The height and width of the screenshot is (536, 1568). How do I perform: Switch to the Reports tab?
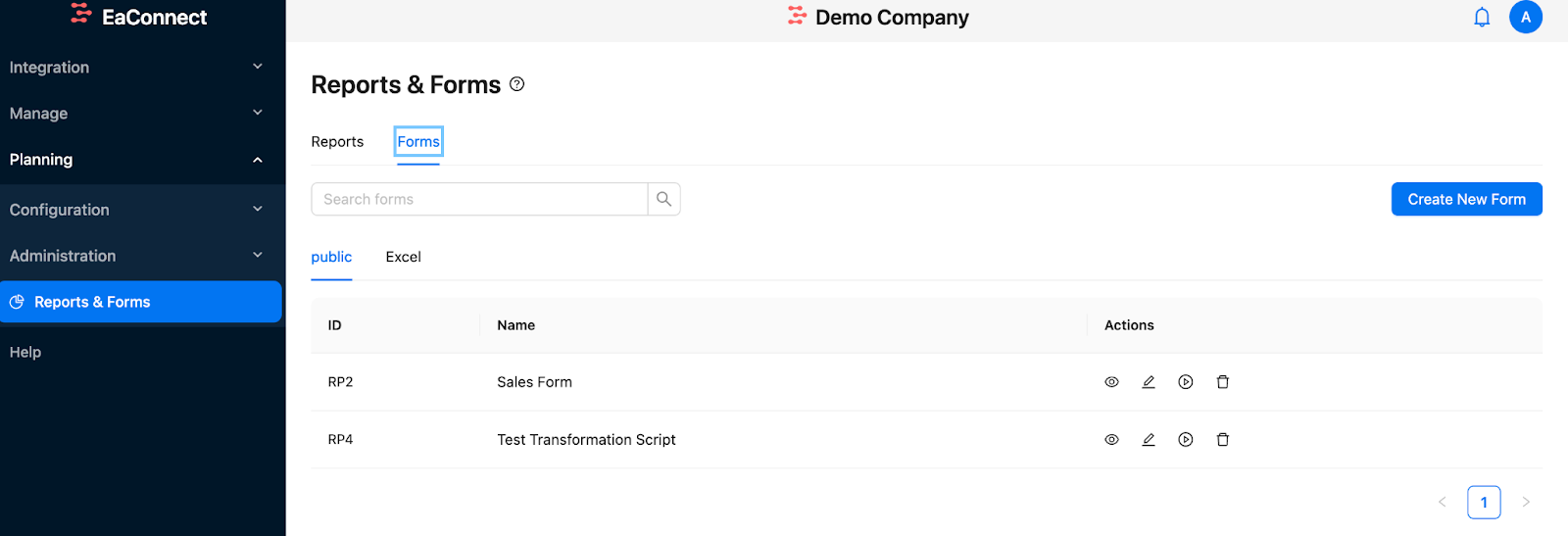coord(337,142)
